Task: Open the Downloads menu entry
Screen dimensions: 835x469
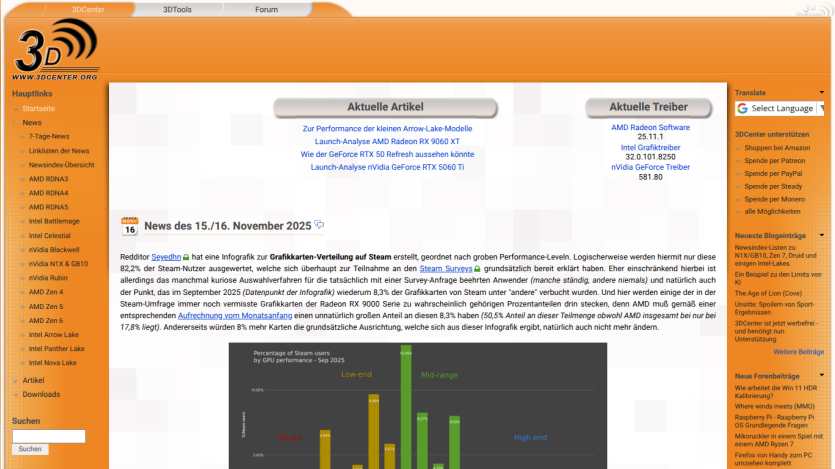Action: click(41, 394)
